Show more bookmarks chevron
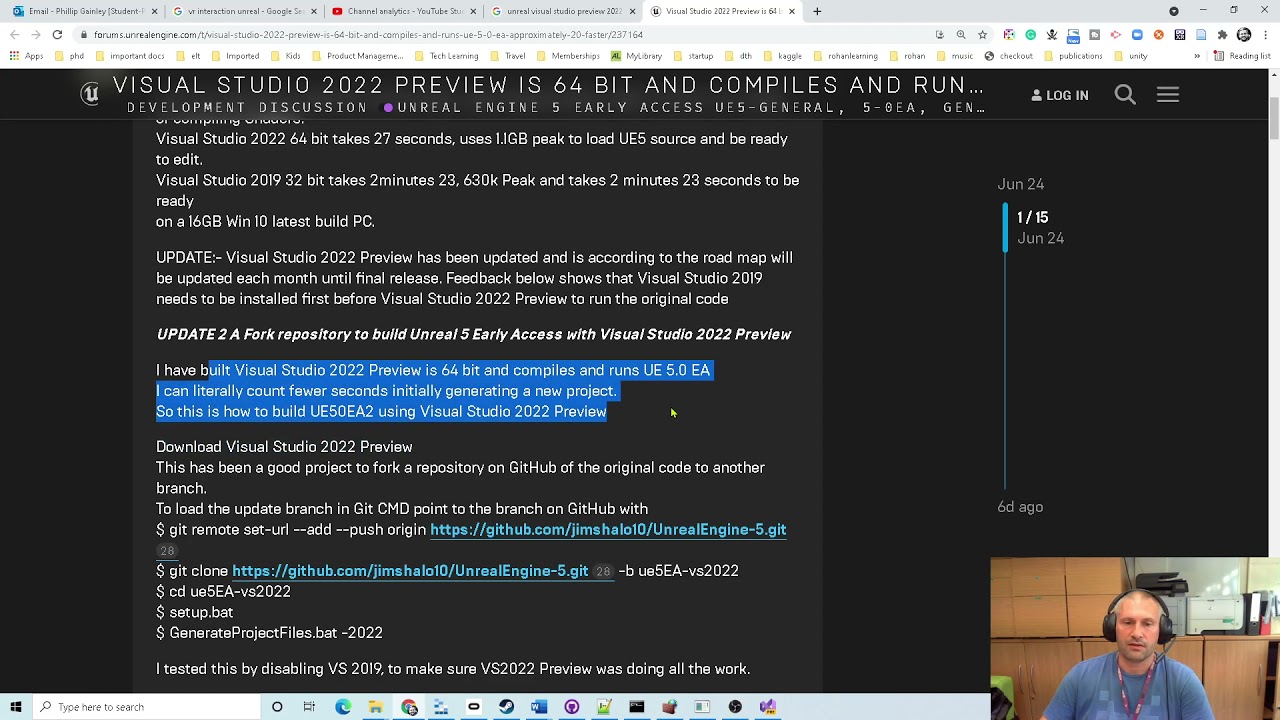Viewport: 1280px width, 720px height. [1197, 56]
